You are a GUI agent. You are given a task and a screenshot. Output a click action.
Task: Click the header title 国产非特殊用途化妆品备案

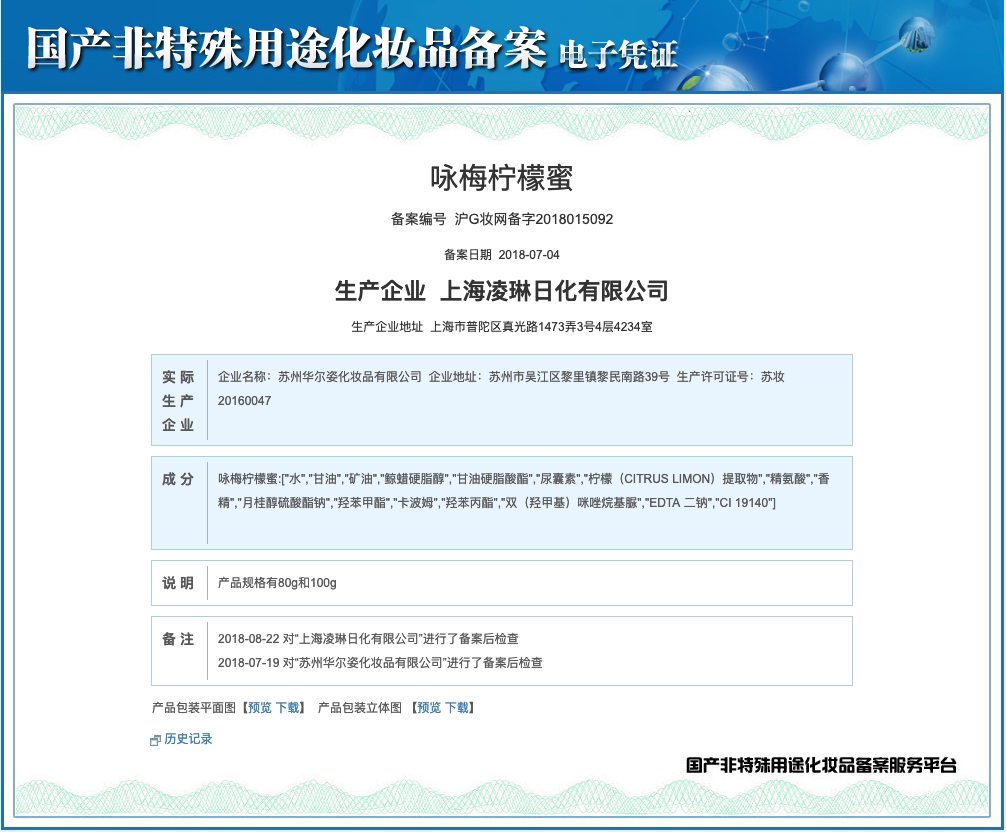coord(286,48)
